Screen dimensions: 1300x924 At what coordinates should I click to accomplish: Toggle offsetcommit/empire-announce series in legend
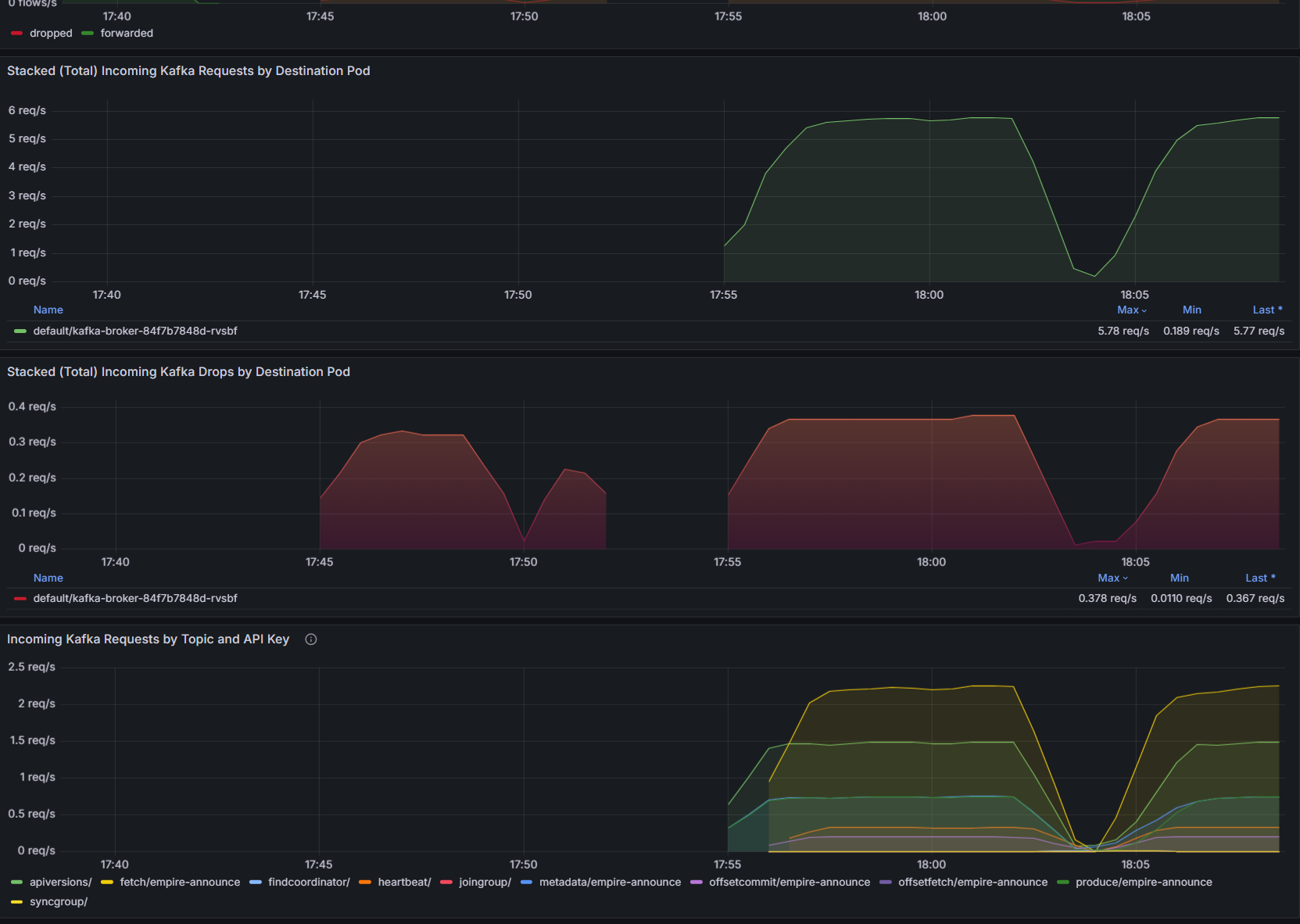[790, 882]
